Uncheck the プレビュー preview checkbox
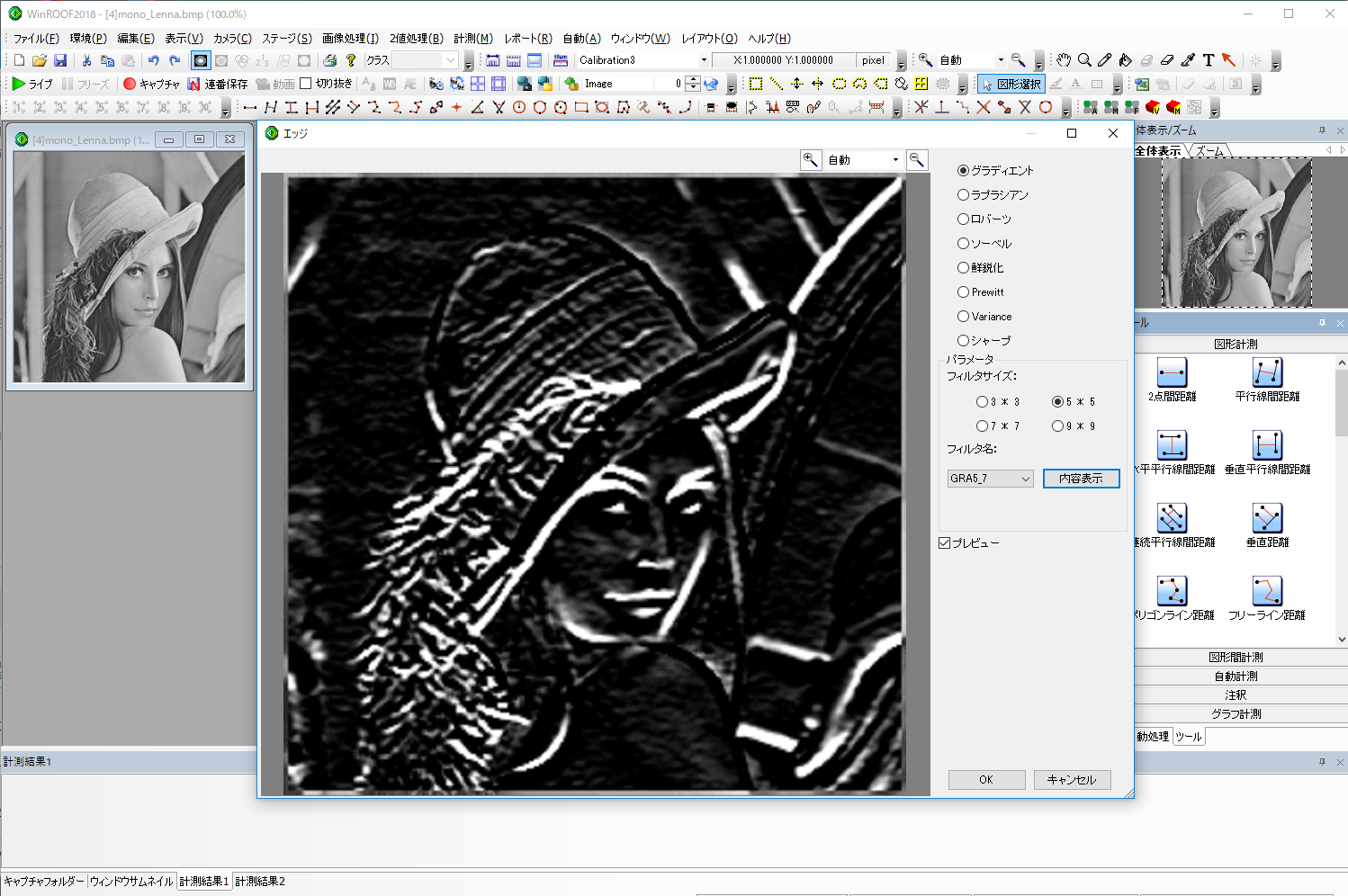 (x=945, y=542)
